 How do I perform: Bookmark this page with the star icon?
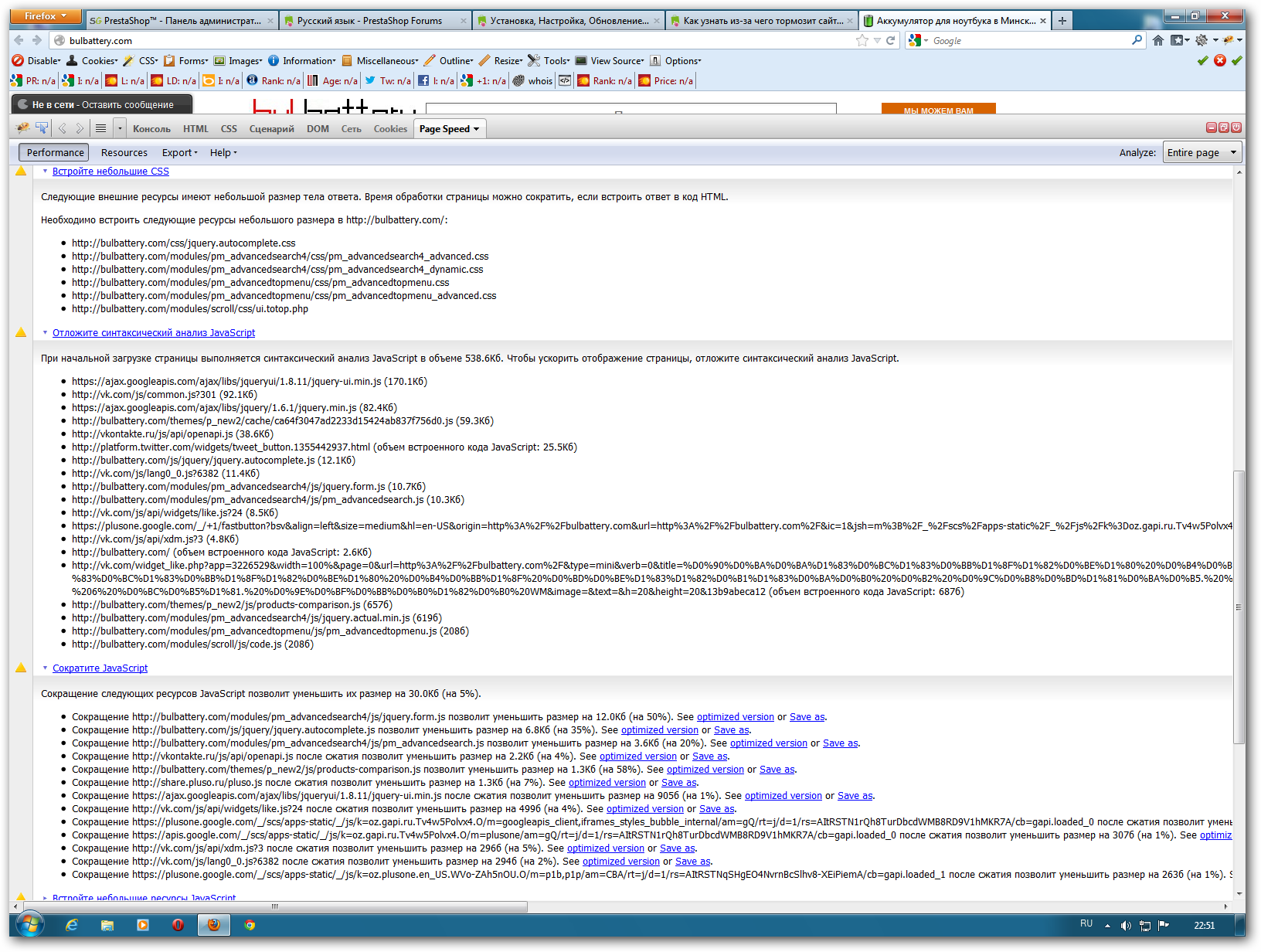862,40
